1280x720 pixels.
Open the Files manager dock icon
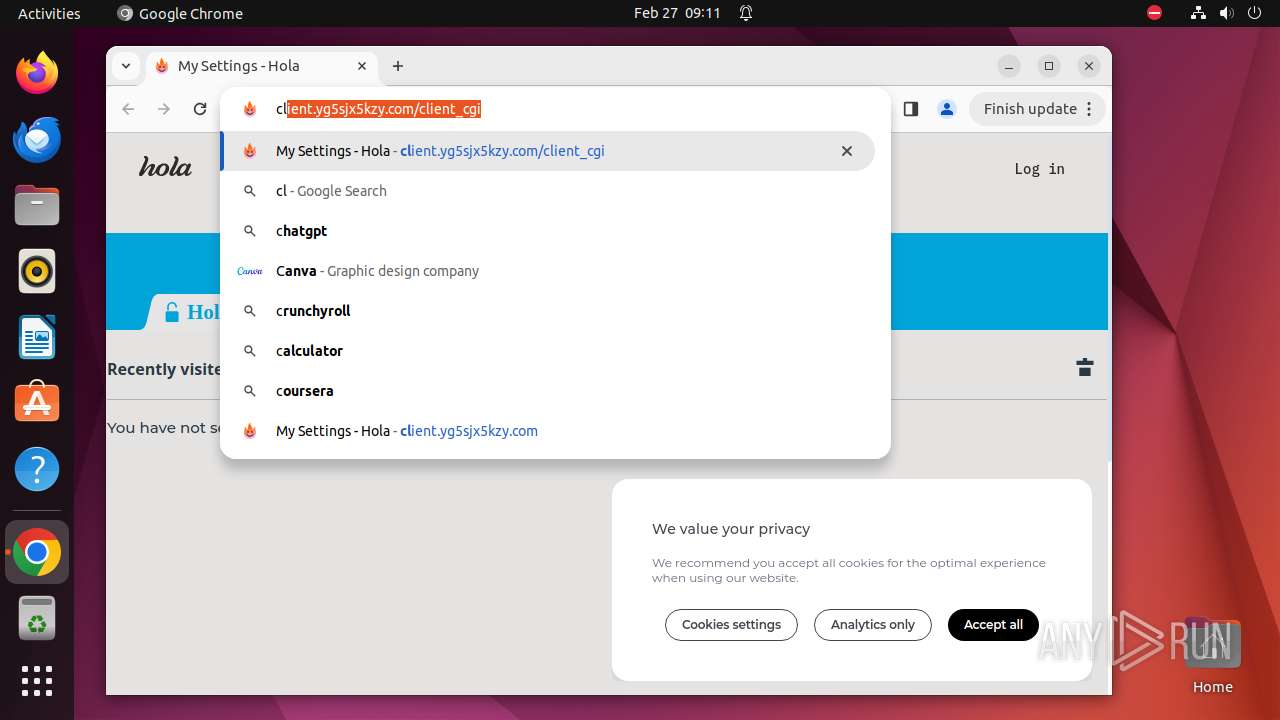click(37, 205)
